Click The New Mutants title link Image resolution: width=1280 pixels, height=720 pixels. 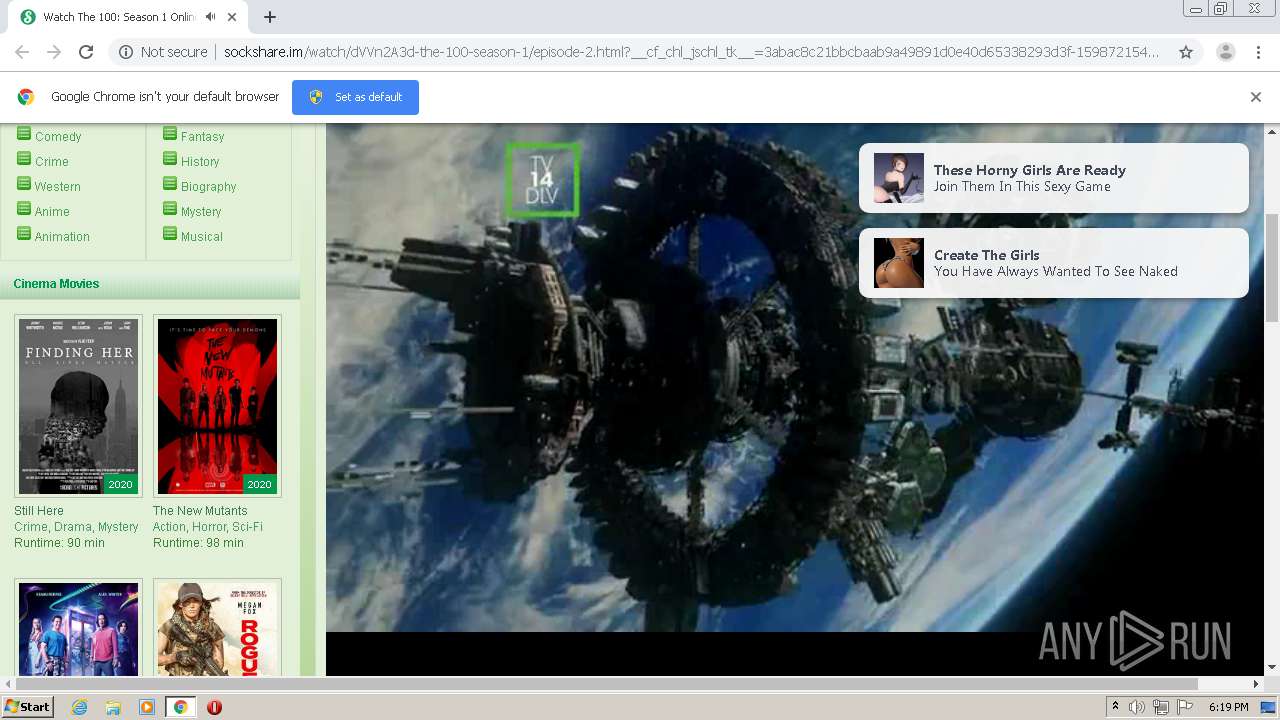tap(200, 511)
